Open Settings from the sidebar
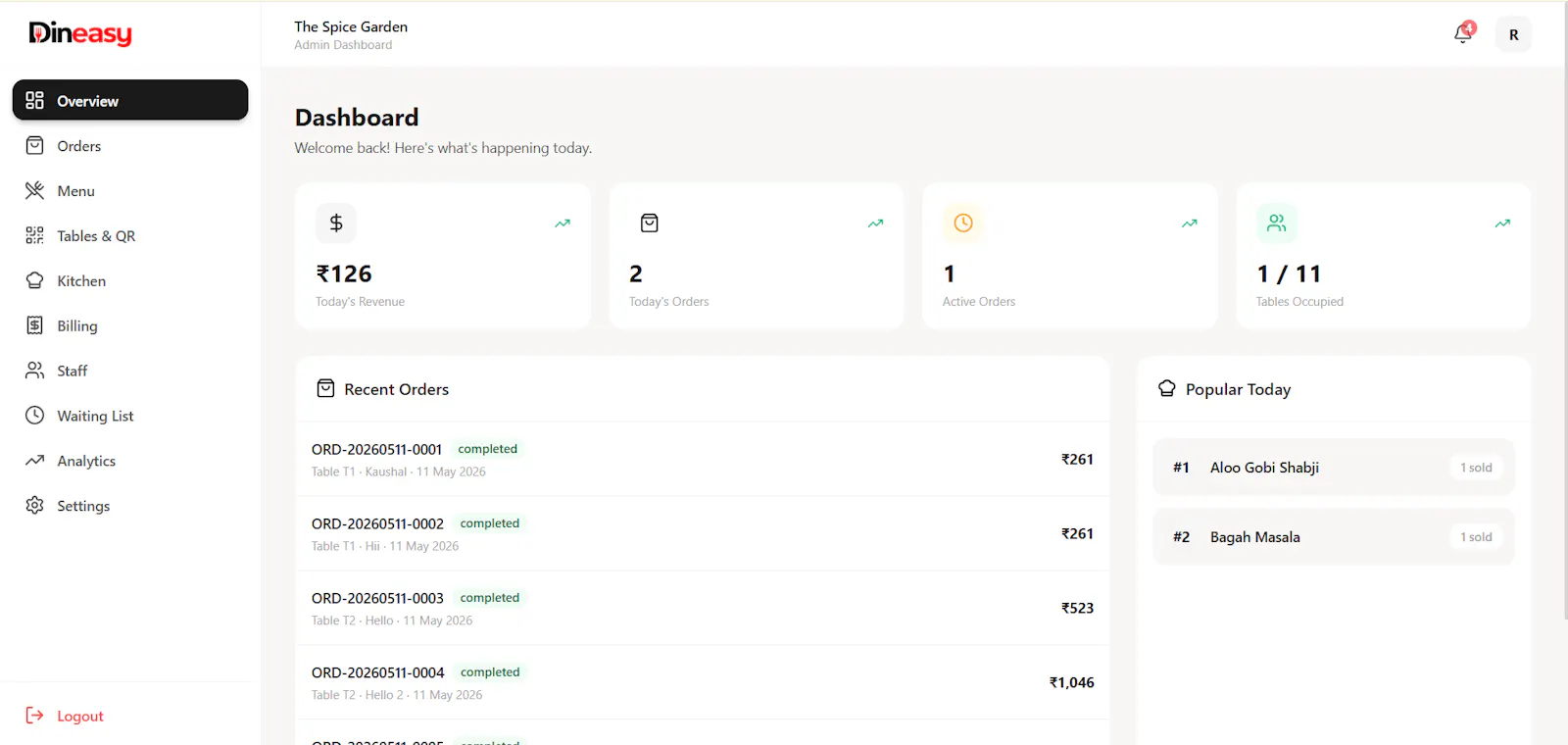This screenshot has width=1568, height=745. point(130,506)
